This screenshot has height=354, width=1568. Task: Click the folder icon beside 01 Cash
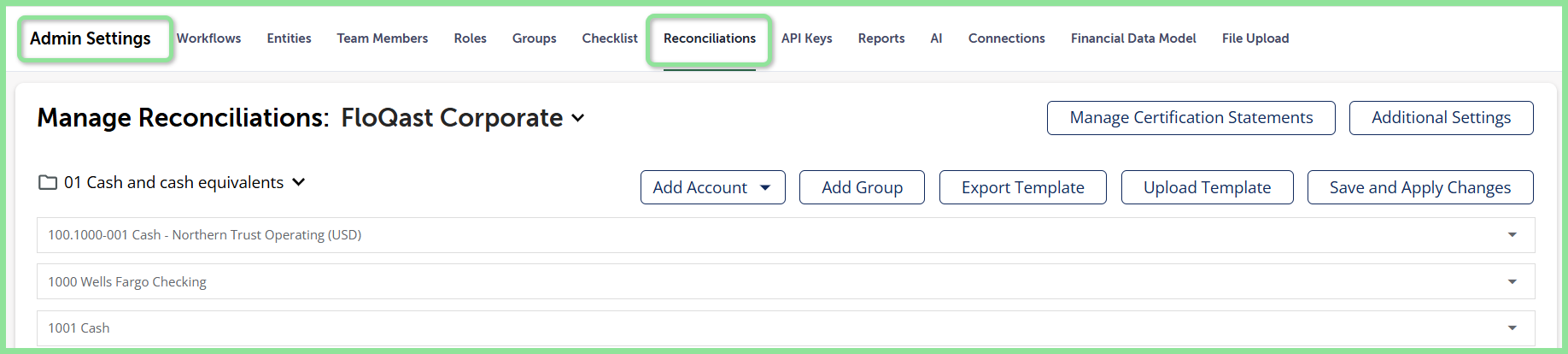(x=48, y=182)
